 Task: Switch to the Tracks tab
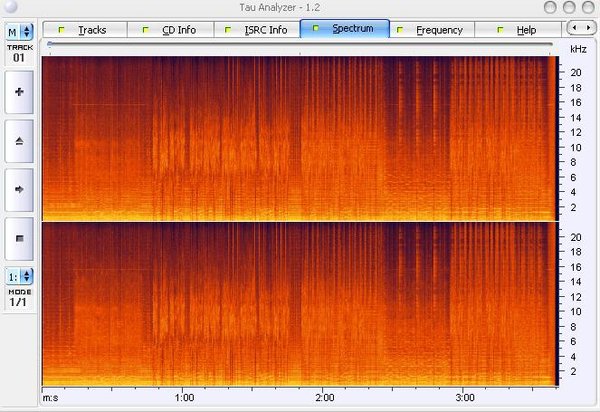85,30
